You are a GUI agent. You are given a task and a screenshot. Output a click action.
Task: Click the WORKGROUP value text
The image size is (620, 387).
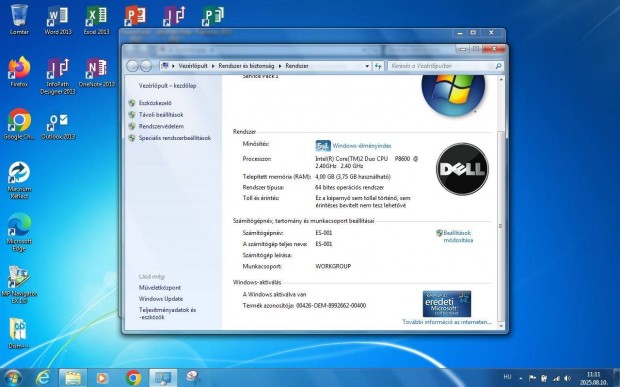[333, 266]
